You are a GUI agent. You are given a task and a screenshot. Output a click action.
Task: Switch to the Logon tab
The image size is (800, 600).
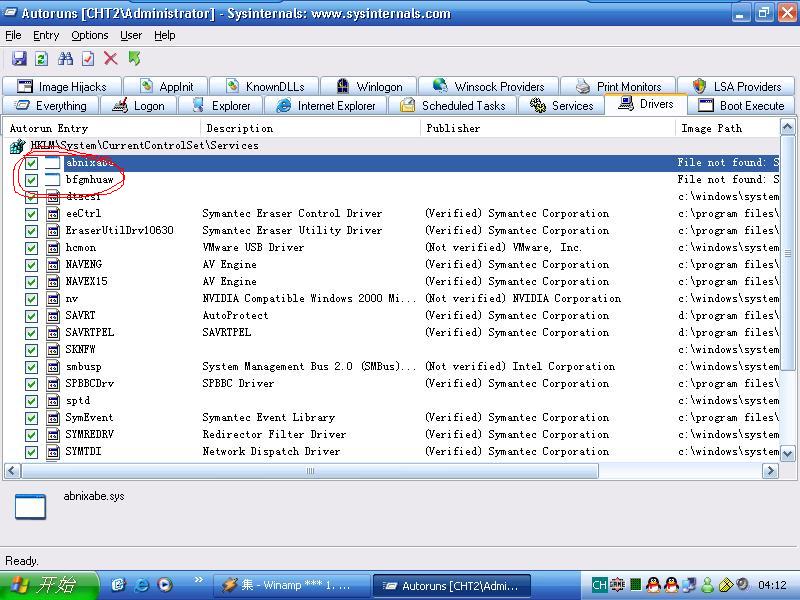[139, 106]
